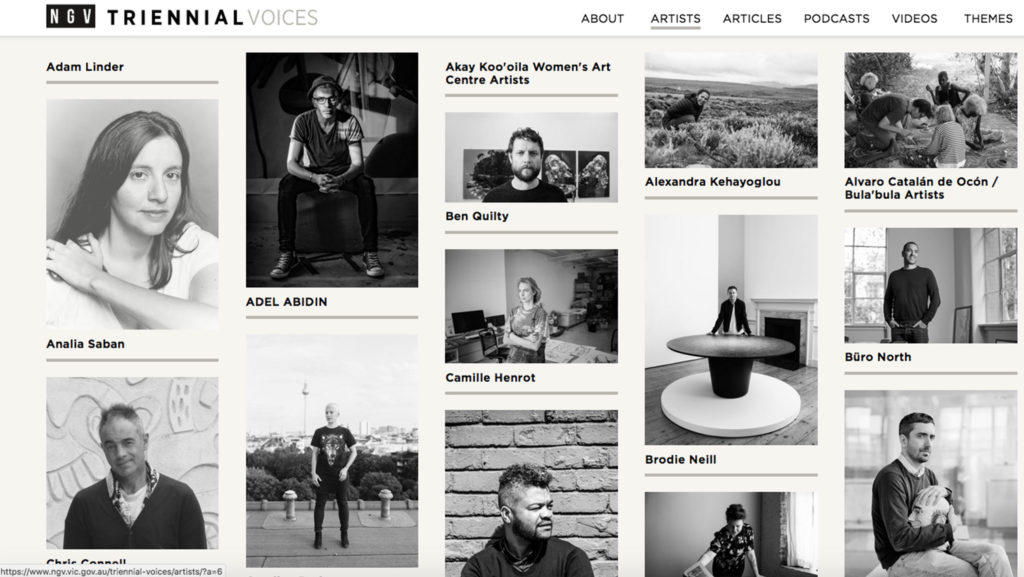Click the Alexandra Kehayoglou name link
This screenshot has width=1024, height=577.
coord(712,181)
